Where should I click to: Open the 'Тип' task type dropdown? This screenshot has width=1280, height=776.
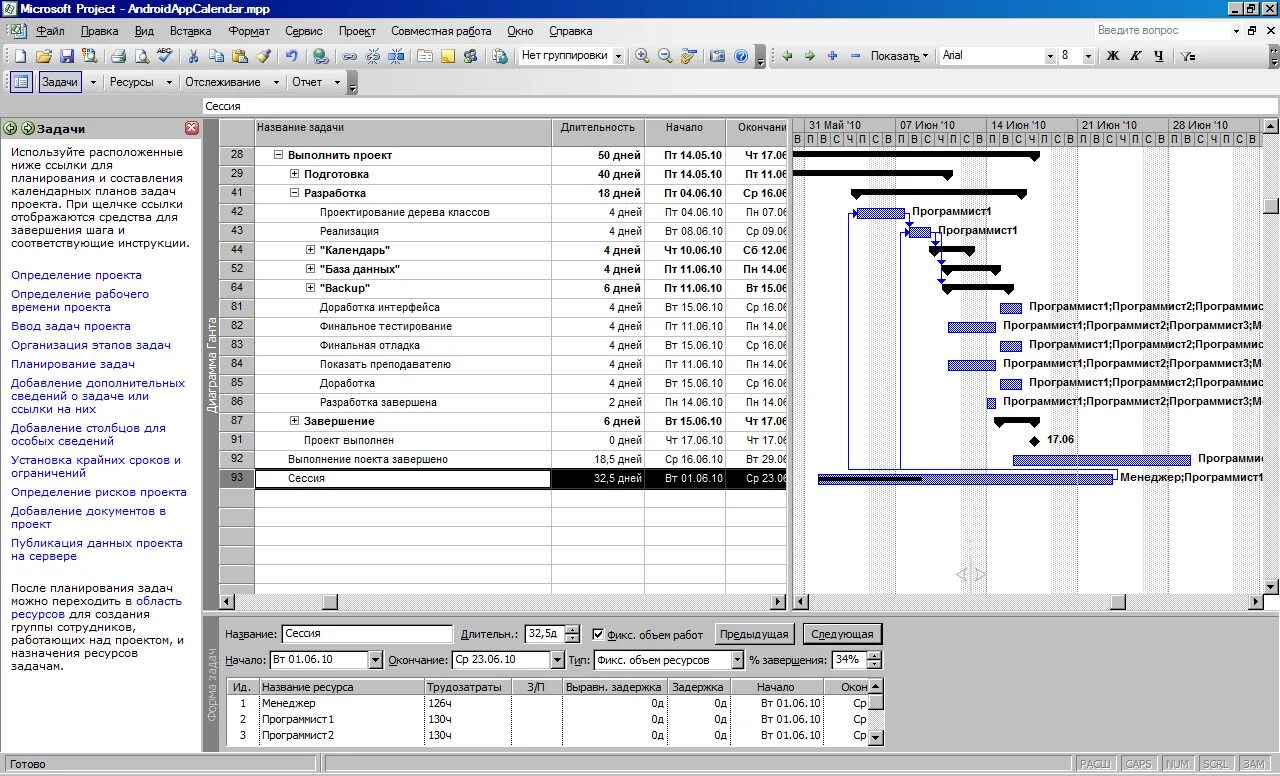[738, 660]
